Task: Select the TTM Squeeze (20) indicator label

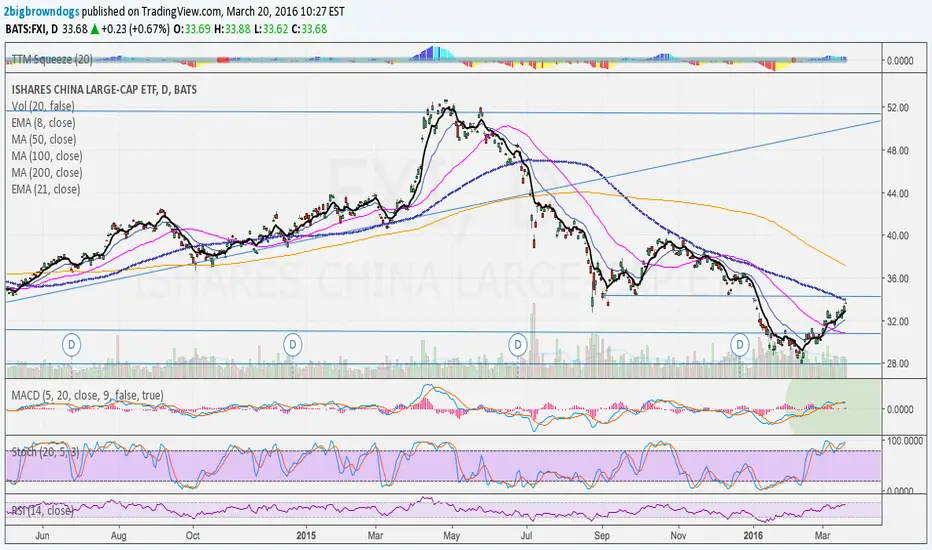Action: (x=52, y=59)
